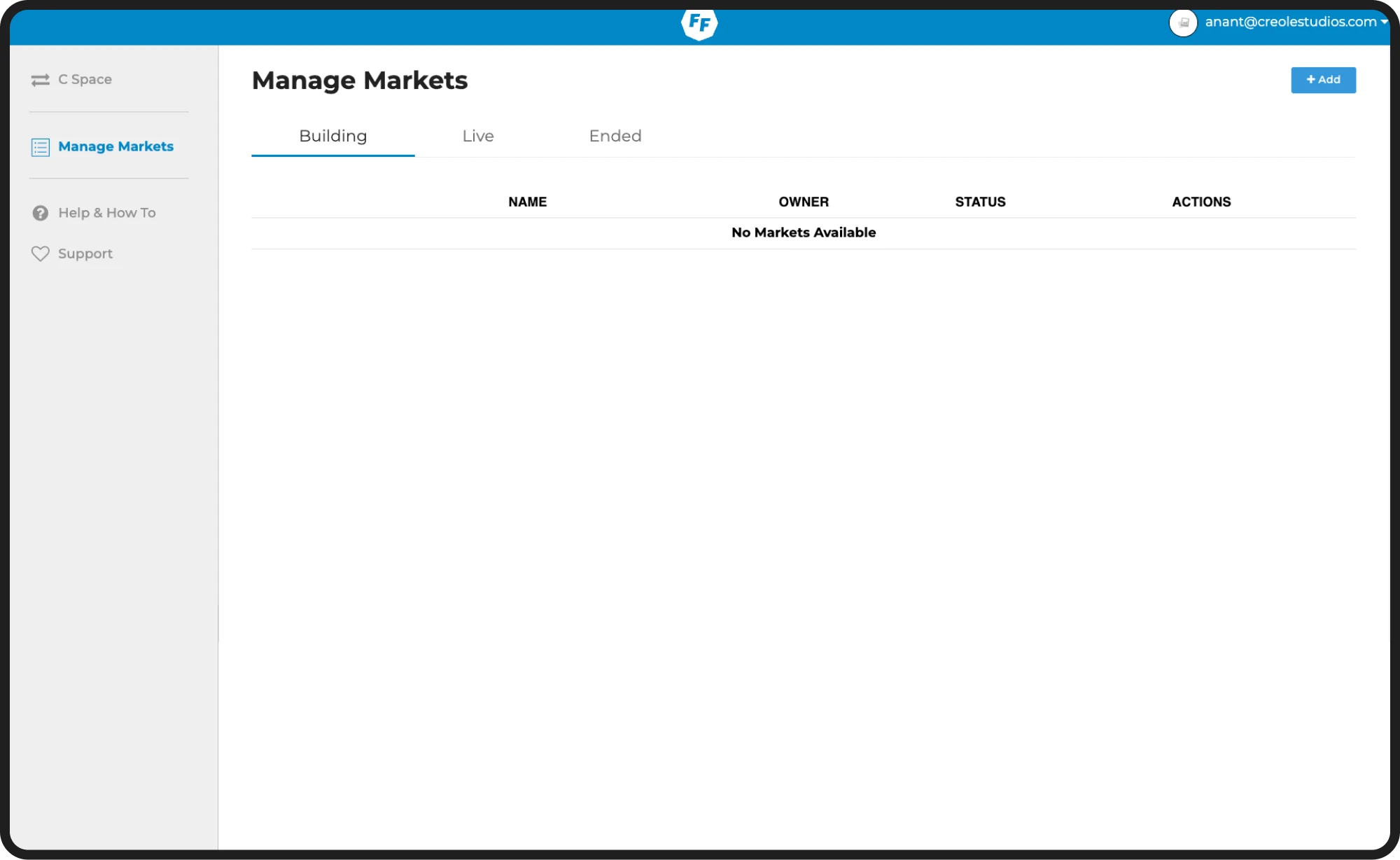Click the Manage Markets page heading
1400x860 pixels.
click(x=360, y=81)
